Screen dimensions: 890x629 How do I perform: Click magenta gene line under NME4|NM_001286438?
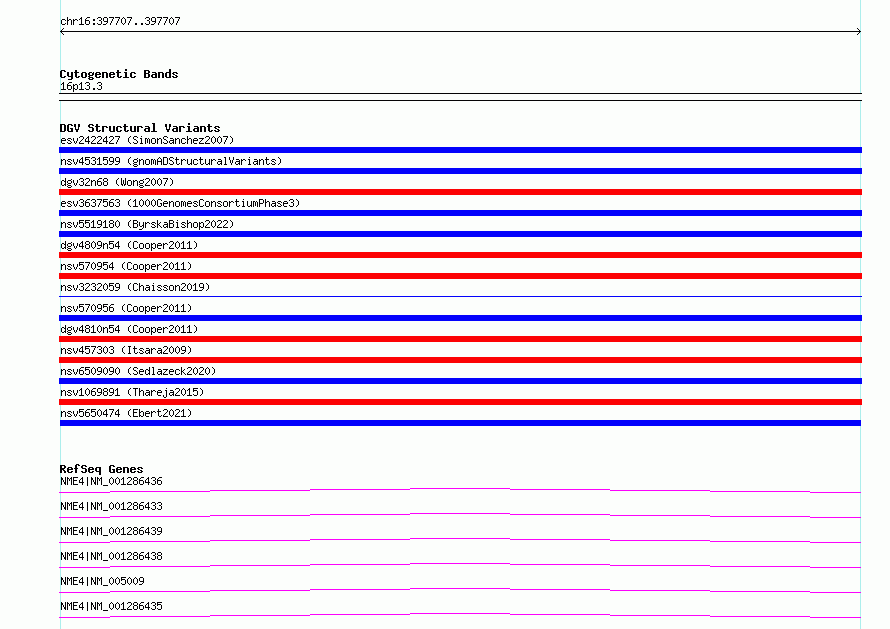[x=460, y=565]
